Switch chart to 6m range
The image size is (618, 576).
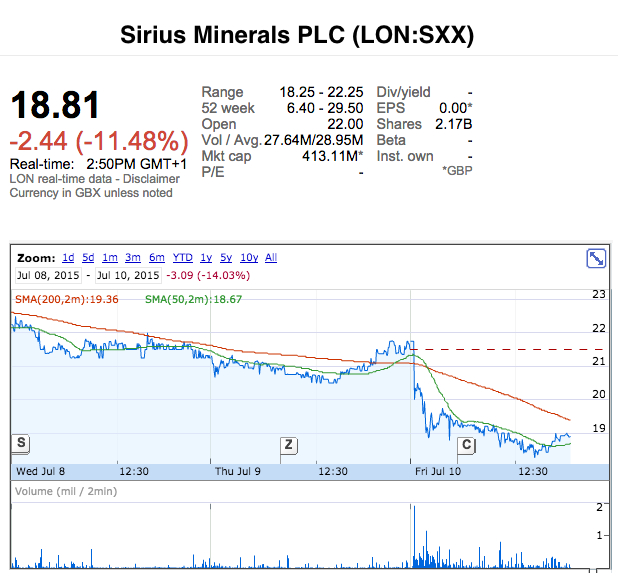point(157,257)
